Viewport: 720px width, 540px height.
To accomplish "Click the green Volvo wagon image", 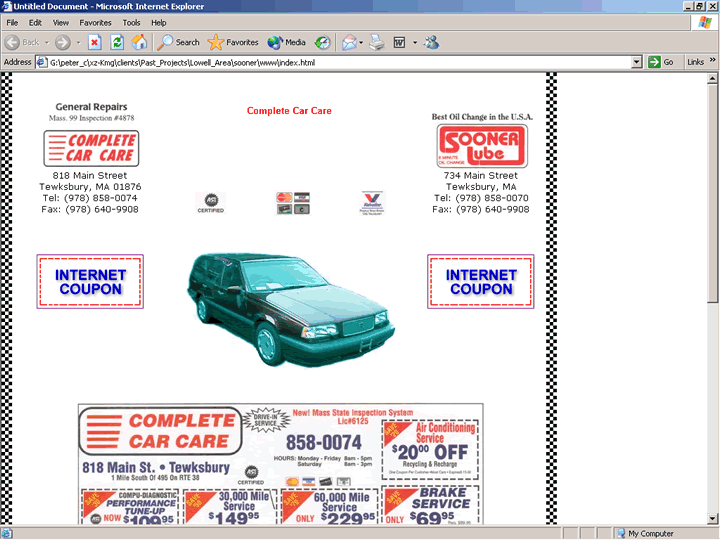I will [291, 309].
